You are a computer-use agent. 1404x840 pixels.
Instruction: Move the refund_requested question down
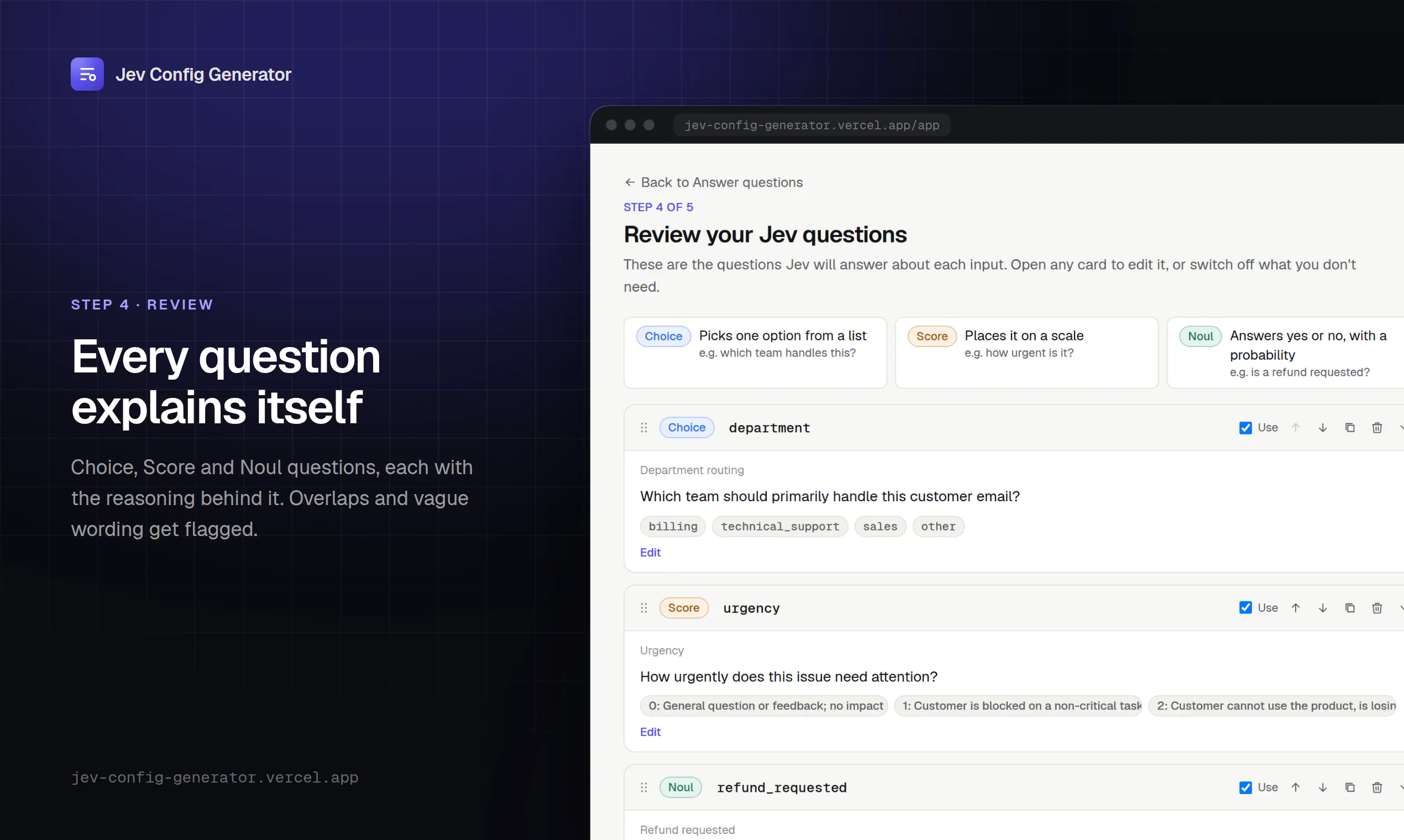1323,788
